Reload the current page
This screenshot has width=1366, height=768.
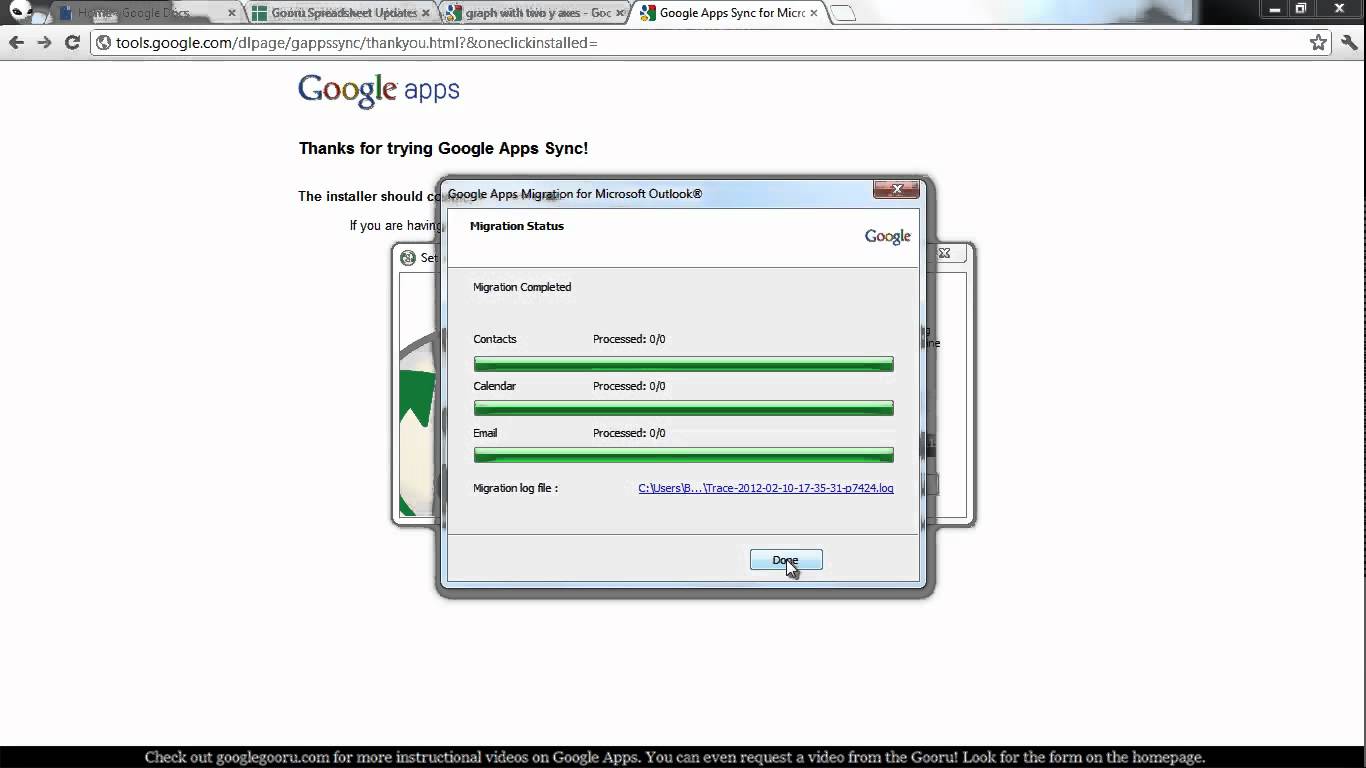(72, 42)
